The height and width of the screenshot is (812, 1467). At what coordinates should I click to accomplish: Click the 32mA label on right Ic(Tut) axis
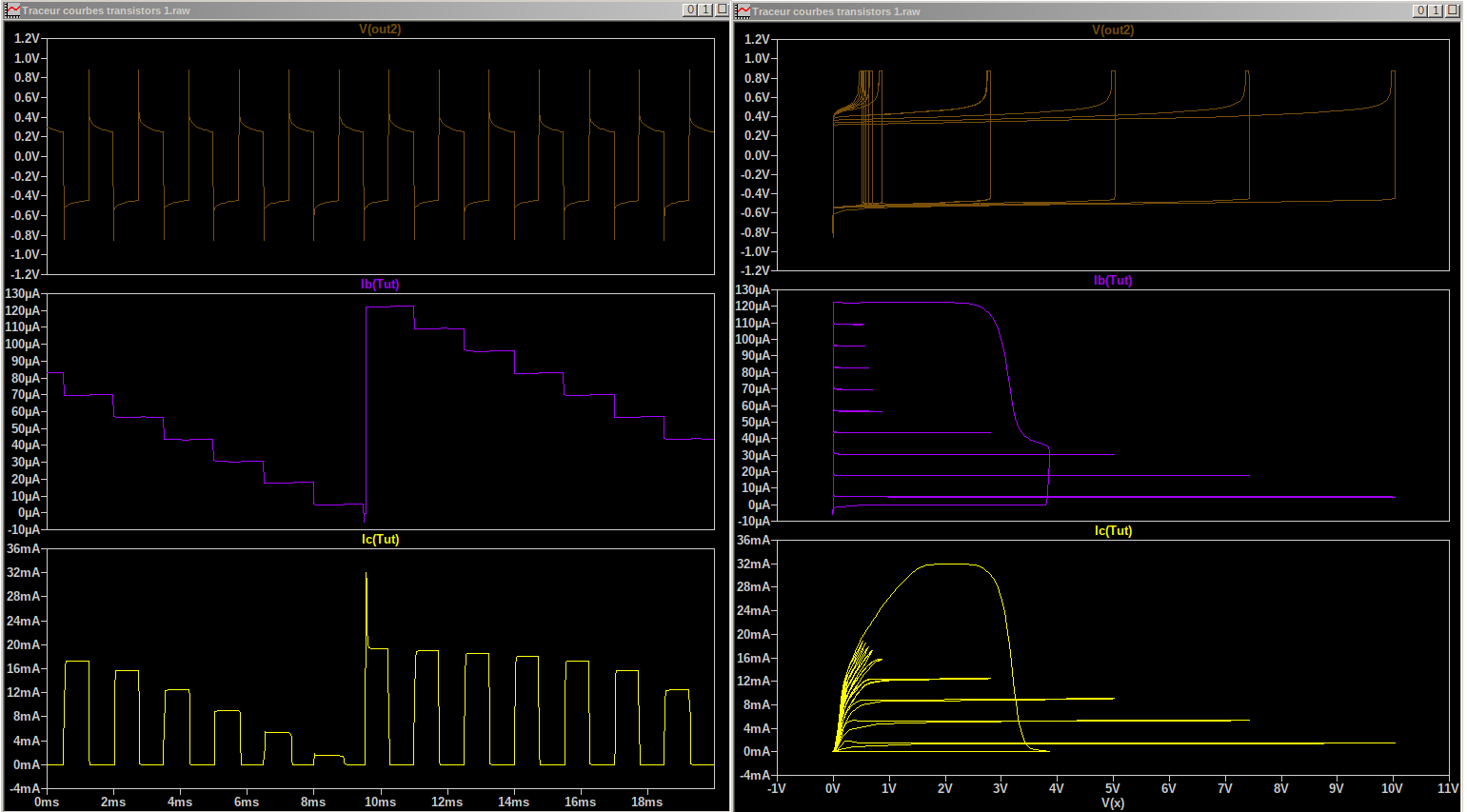tap(753, 564)
